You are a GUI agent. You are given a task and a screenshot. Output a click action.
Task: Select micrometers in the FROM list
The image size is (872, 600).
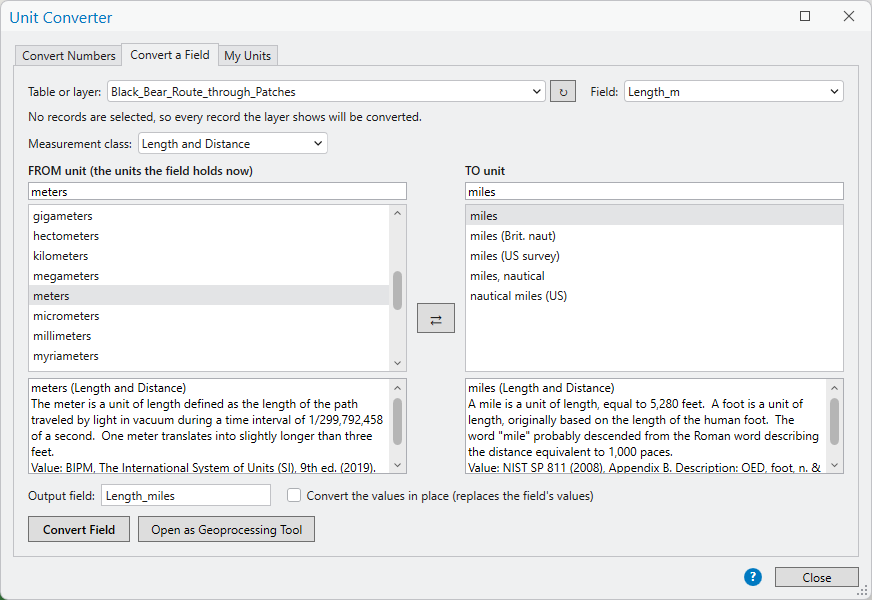[x=209, y=316]
